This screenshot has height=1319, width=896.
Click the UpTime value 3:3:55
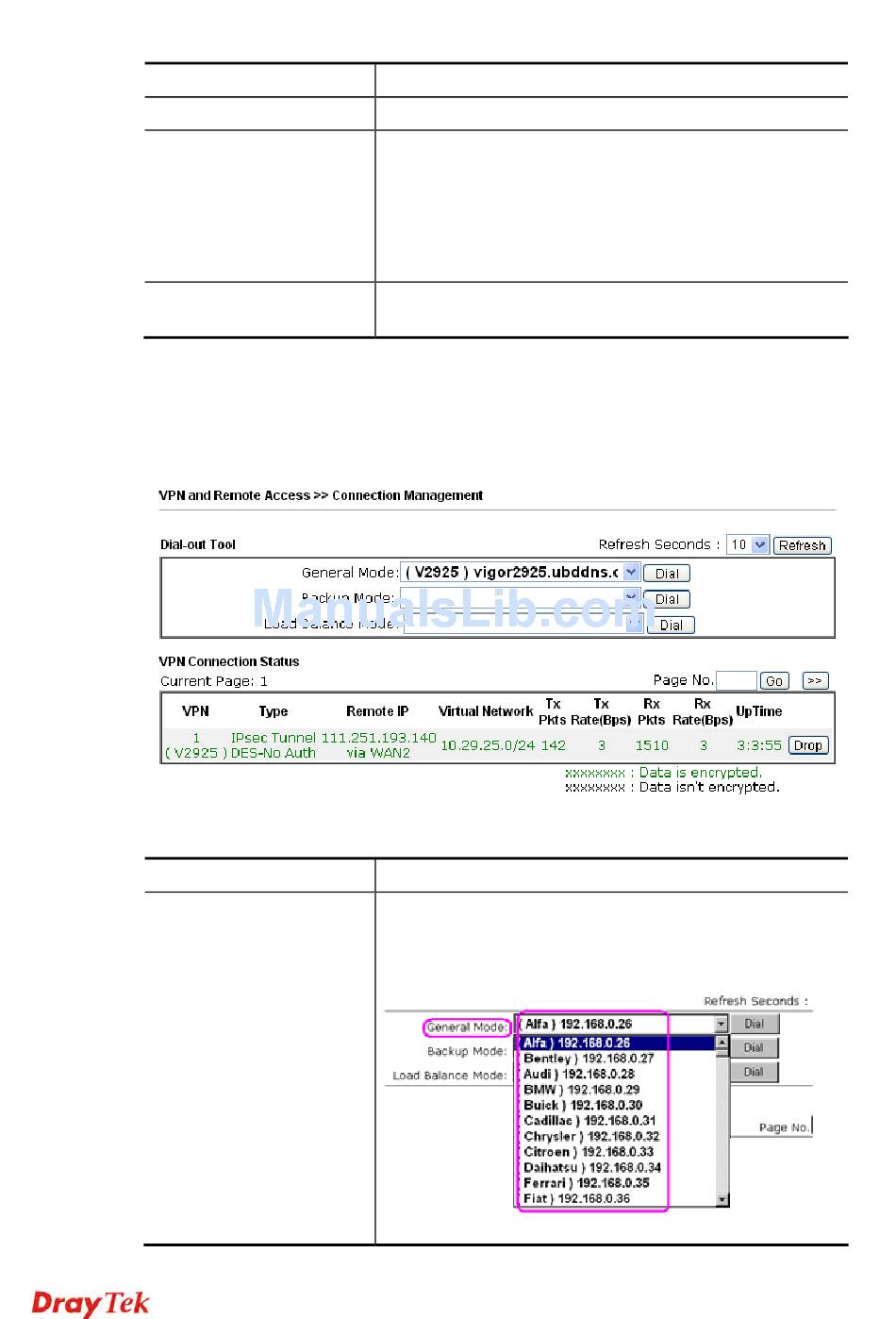pos(759,745)
